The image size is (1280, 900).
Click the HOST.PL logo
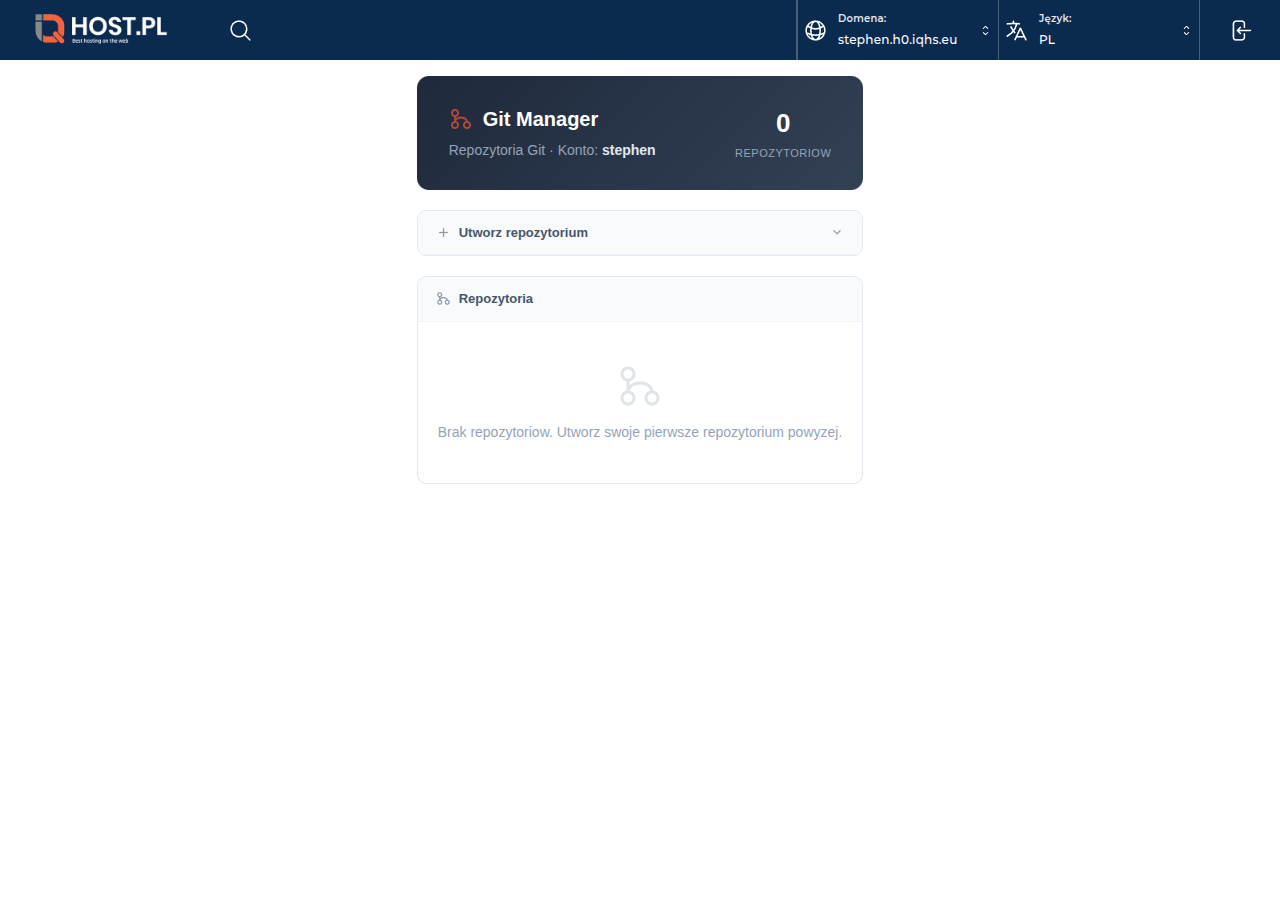[100, 29]
